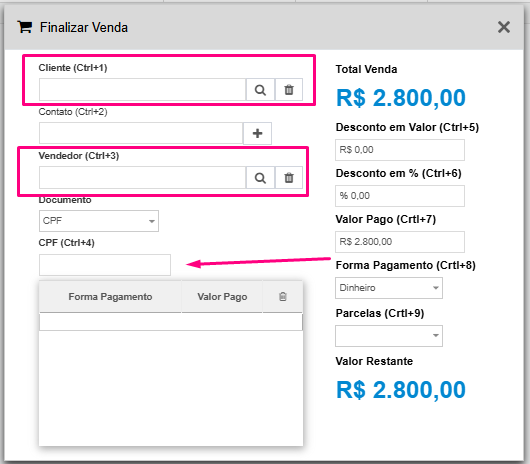This screenshot has height=464, width=530.
Task: Click the Valor Pago column header
Action: pos(222,297)
